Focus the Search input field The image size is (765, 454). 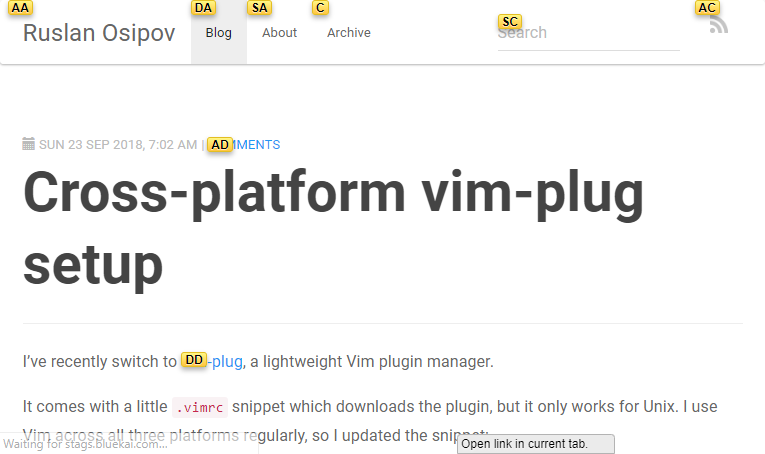click(x=588, y=33)
